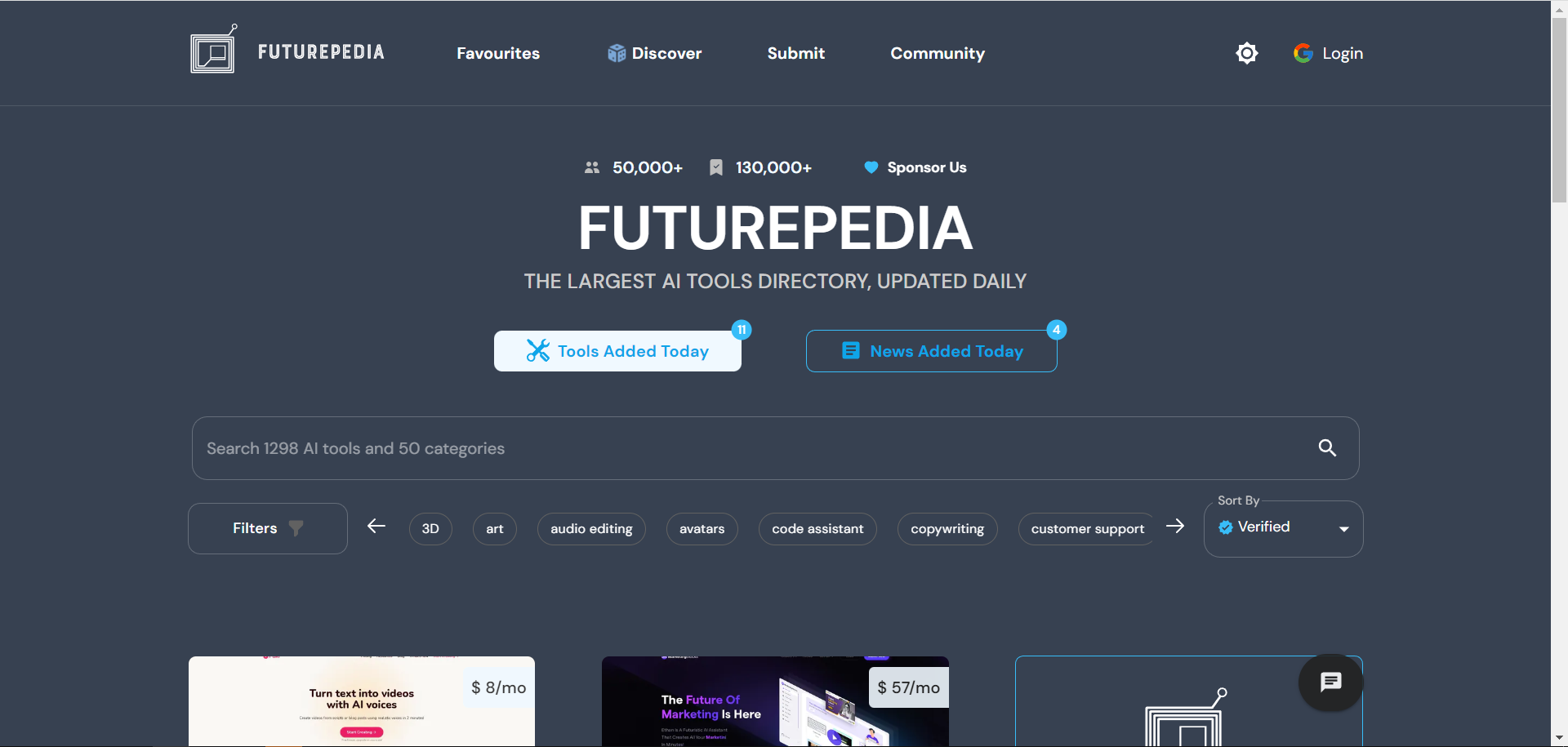Toggle light/dark theme sun icon

(1246, 53)
